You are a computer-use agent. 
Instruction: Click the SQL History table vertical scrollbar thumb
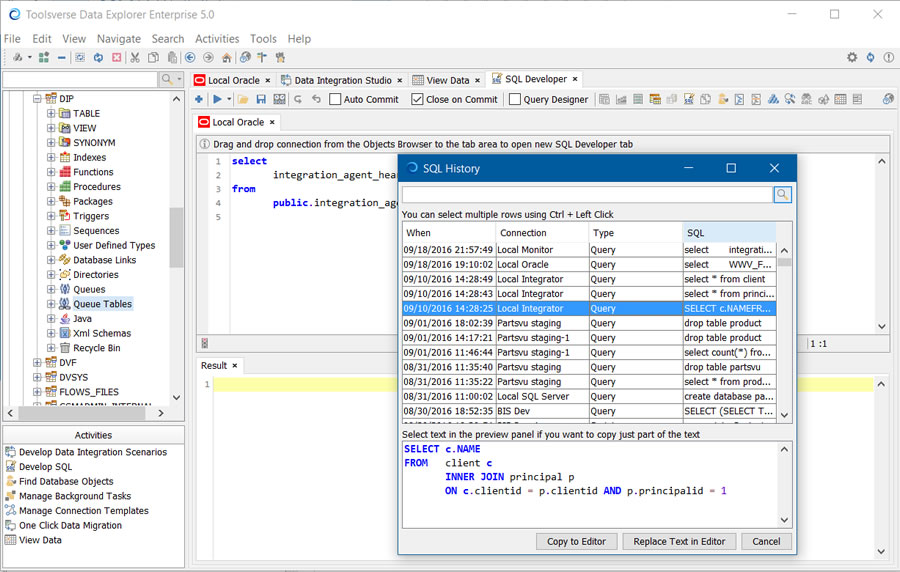[784, 262]
